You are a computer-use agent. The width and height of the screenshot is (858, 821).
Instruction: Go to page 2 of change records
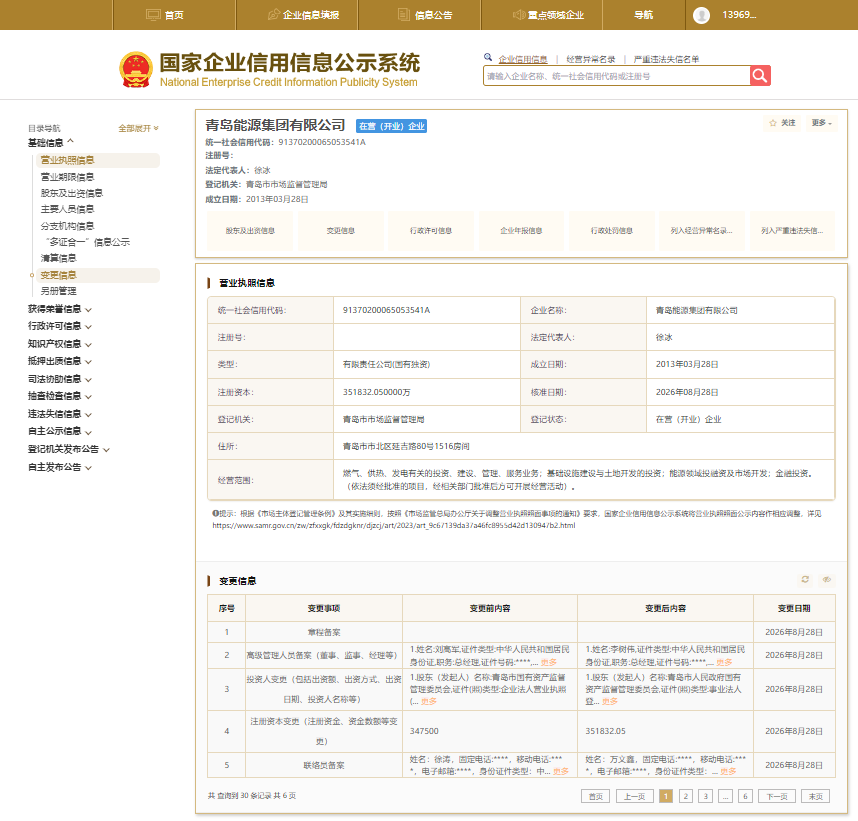[x=686, y=796]
